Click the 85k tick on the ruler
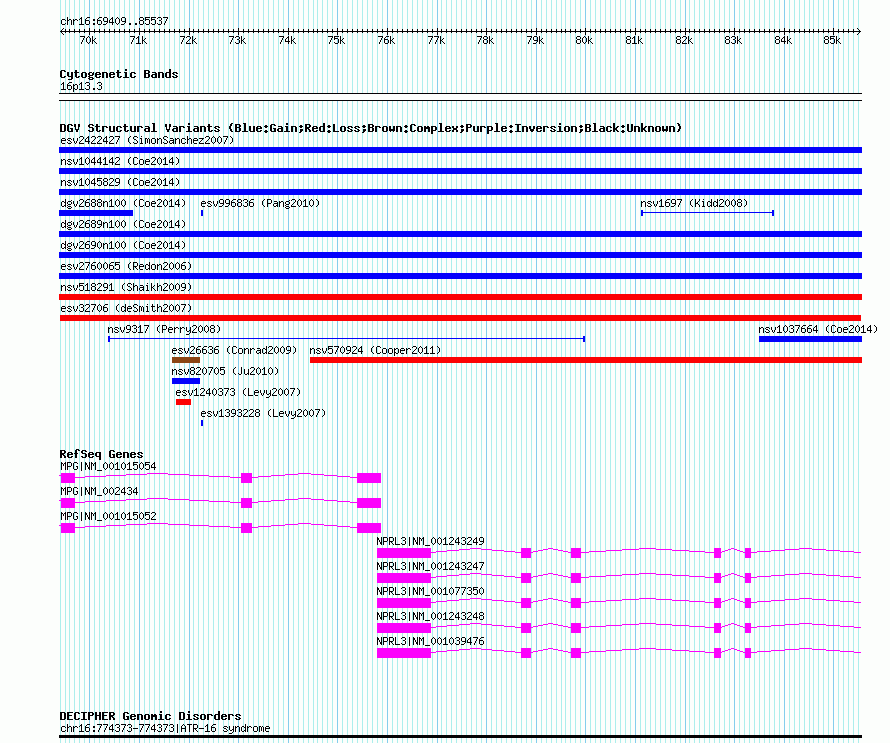The height and width of the screenshot is (743, 890). (832, 40)
